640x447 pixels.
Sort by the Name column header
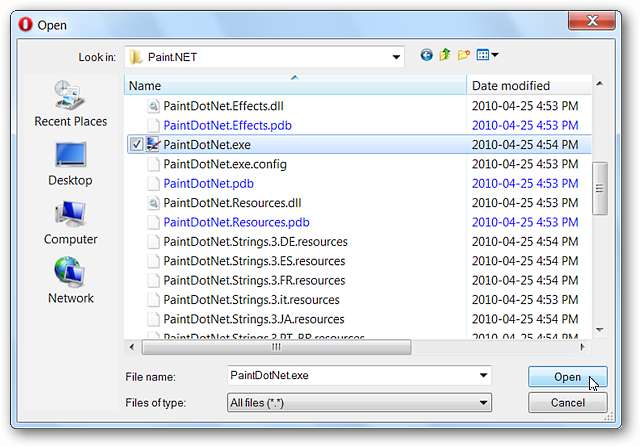coord(295,85)
